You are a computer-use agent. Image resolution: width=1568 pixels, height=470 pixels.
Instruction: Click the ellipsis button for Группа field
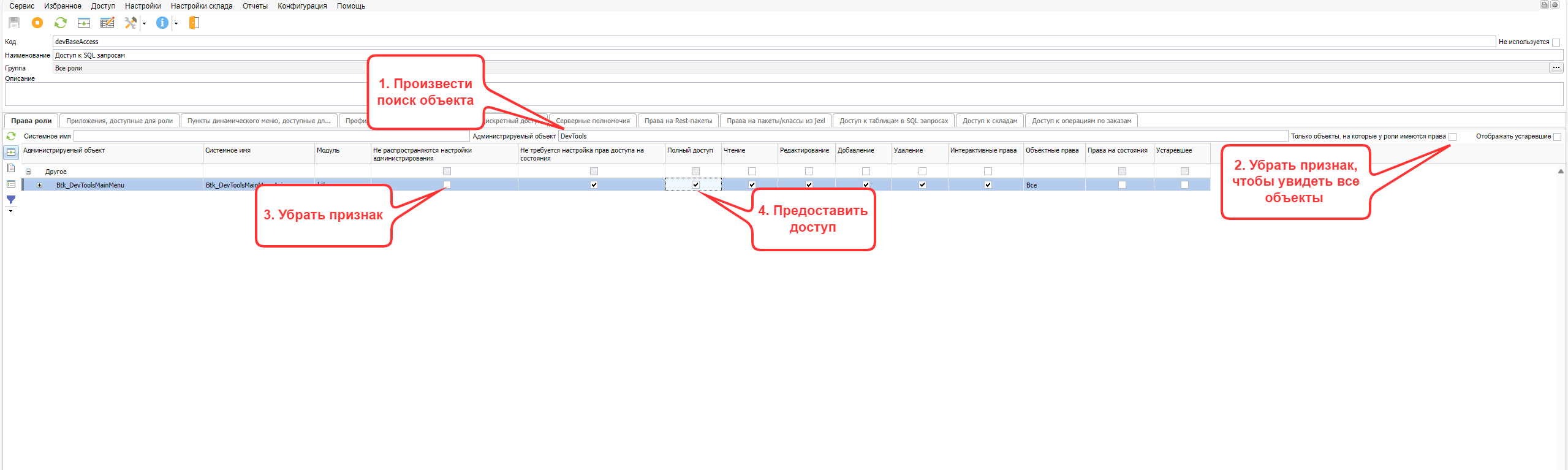click(1556, 68)
